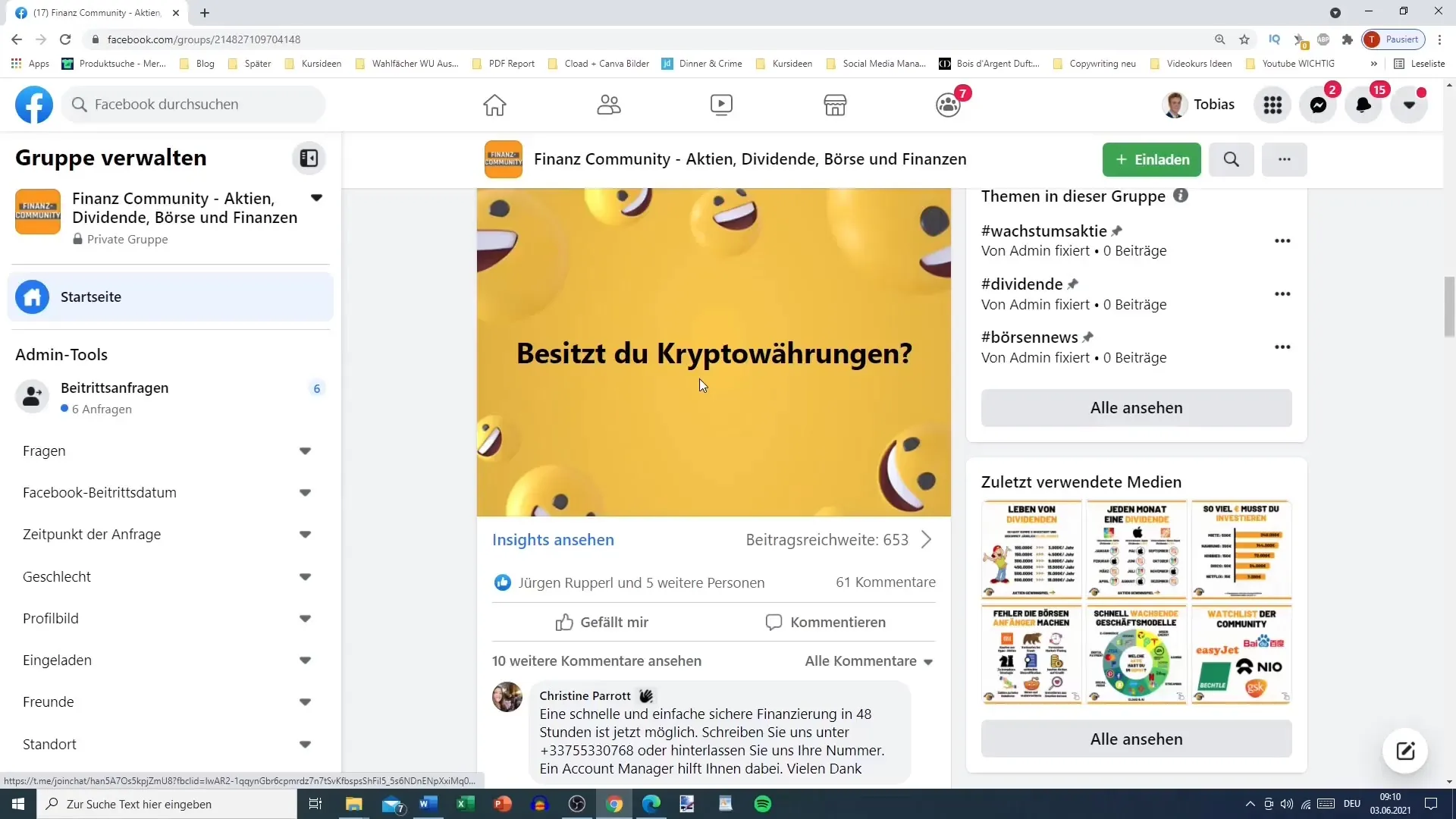Go to the Facebook Home feed icon
The image size is (1456, 819).
[494, 105]
